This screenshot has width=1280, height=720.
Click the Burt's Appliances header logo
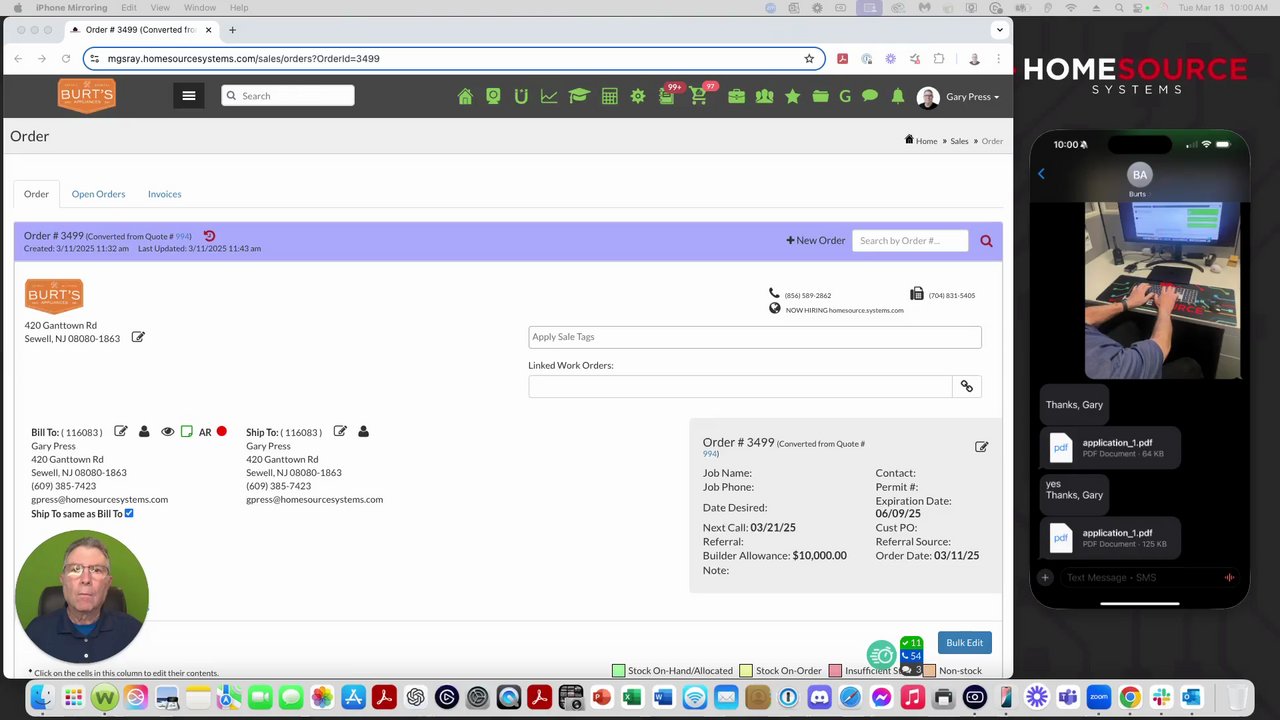tap(87, 96)
